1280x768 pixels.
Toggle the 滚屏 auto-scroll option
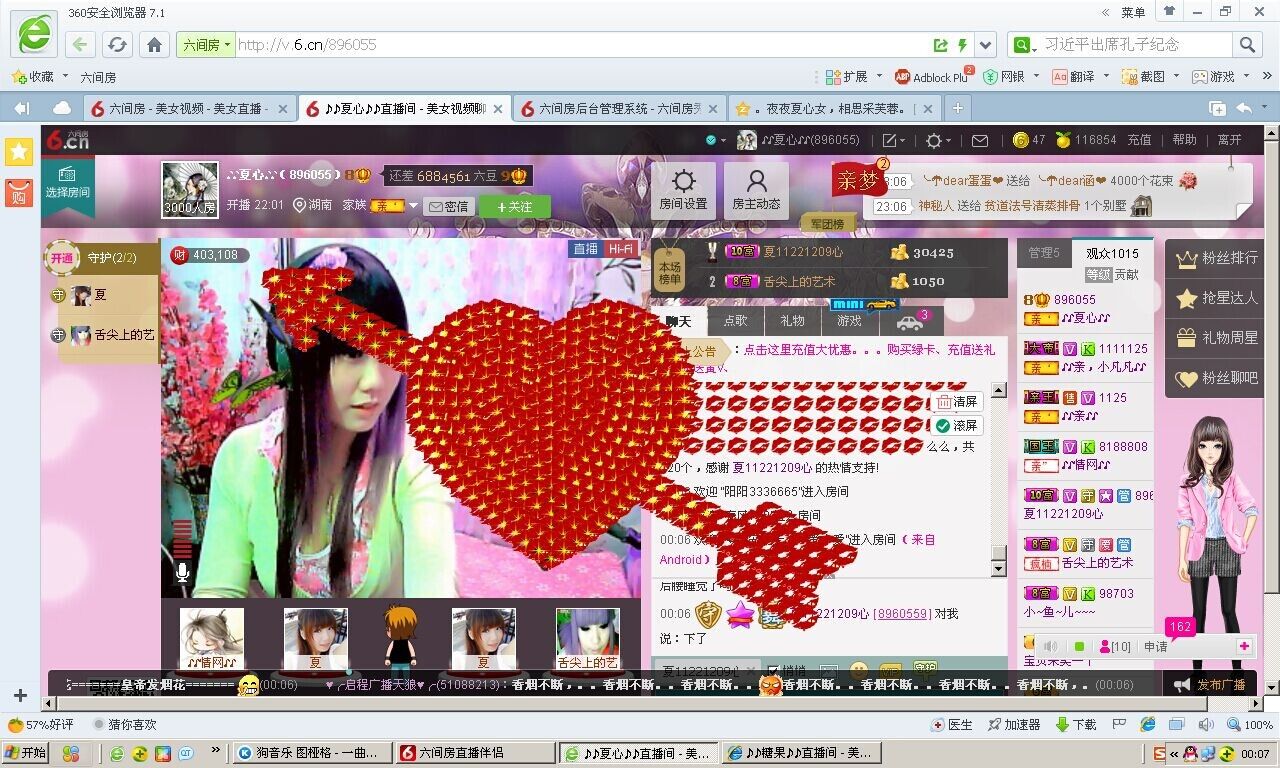(x=957, y=426)
